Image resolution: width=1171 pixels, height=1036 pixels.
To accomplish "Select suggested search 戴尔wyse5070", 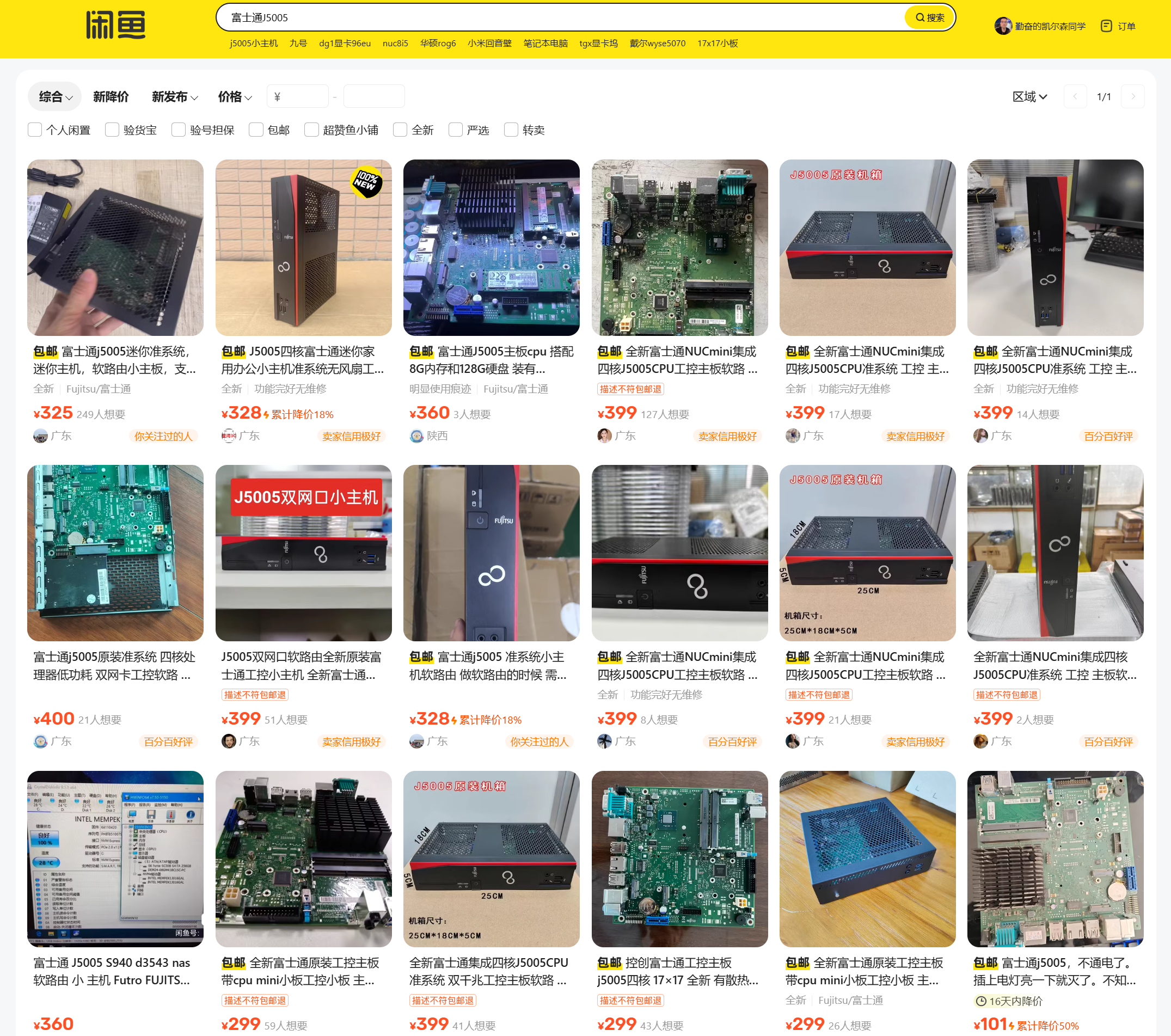I will (657, 44).
